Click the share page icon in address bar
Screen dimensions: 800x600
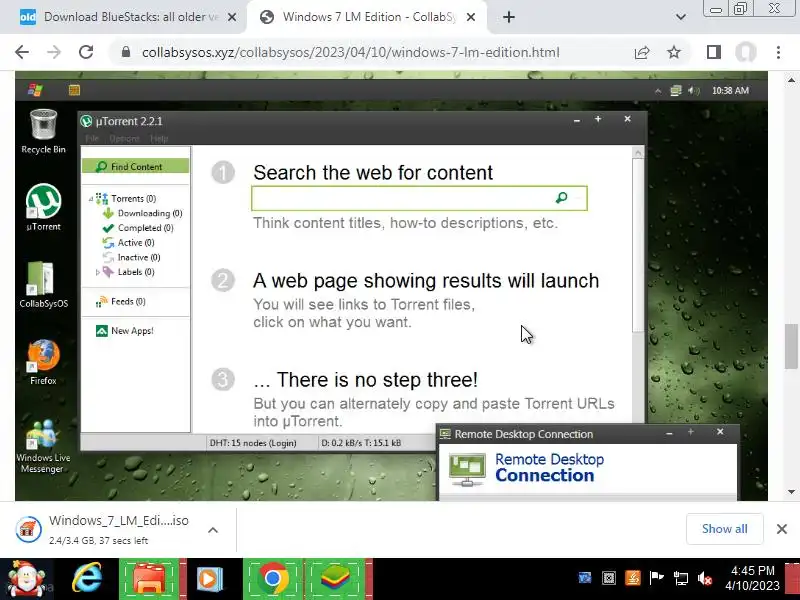[x=642, y=52]
